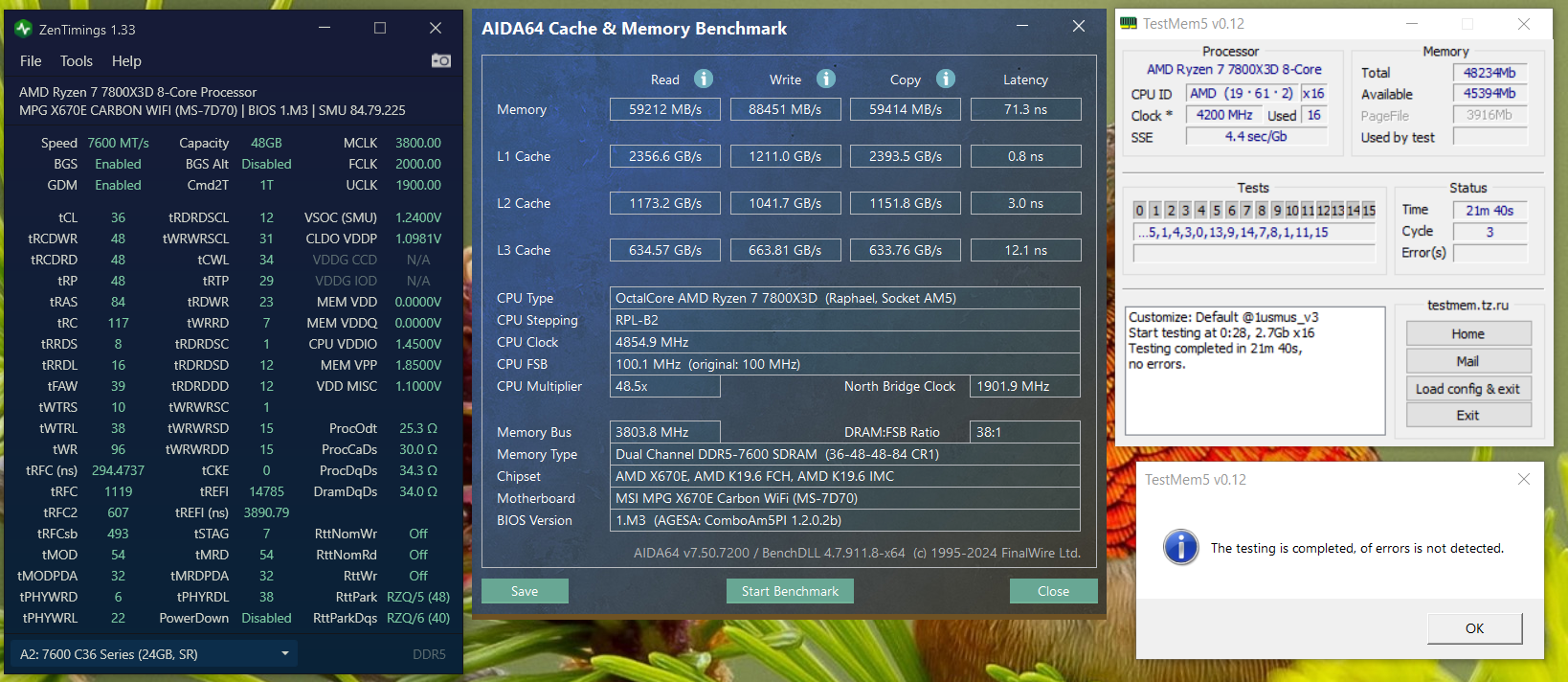Click the ProcOdt 25.3 Ω value
The height and width of the screenshot is (682, 1568).
(418, 428)
